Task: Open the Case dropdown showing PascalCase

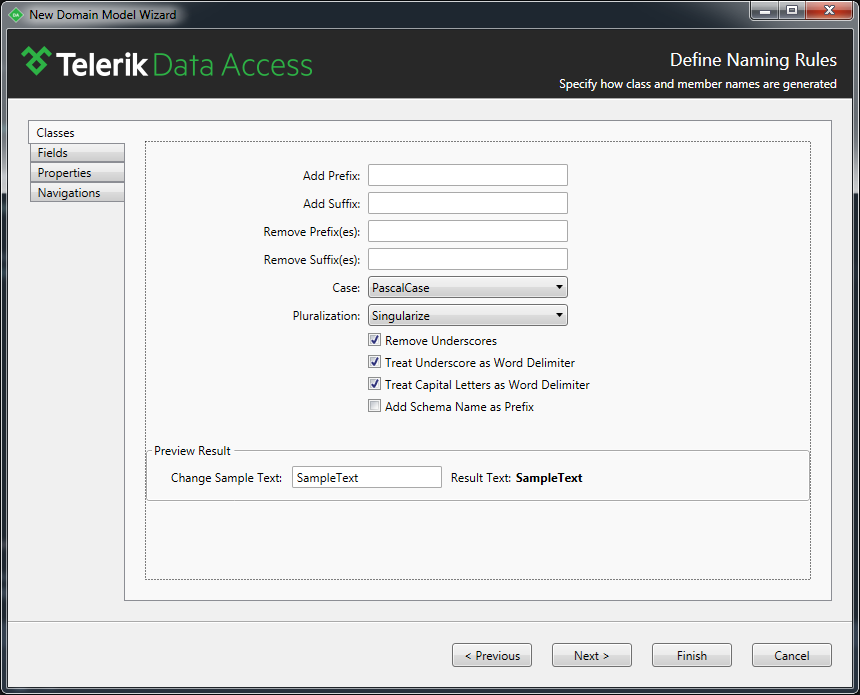Action: (468, 287)
